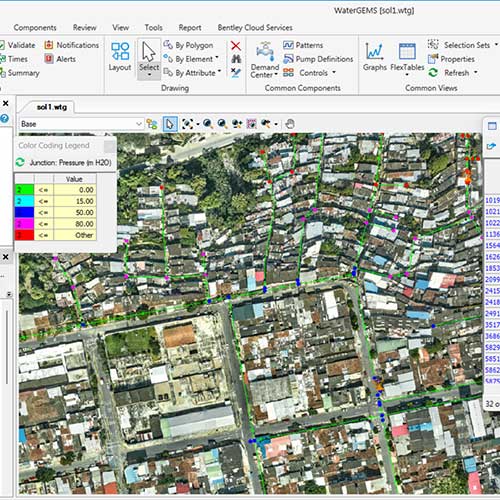Click the 3517 entry in right list
The image size is (500, 500).
(x=492, y=325)
